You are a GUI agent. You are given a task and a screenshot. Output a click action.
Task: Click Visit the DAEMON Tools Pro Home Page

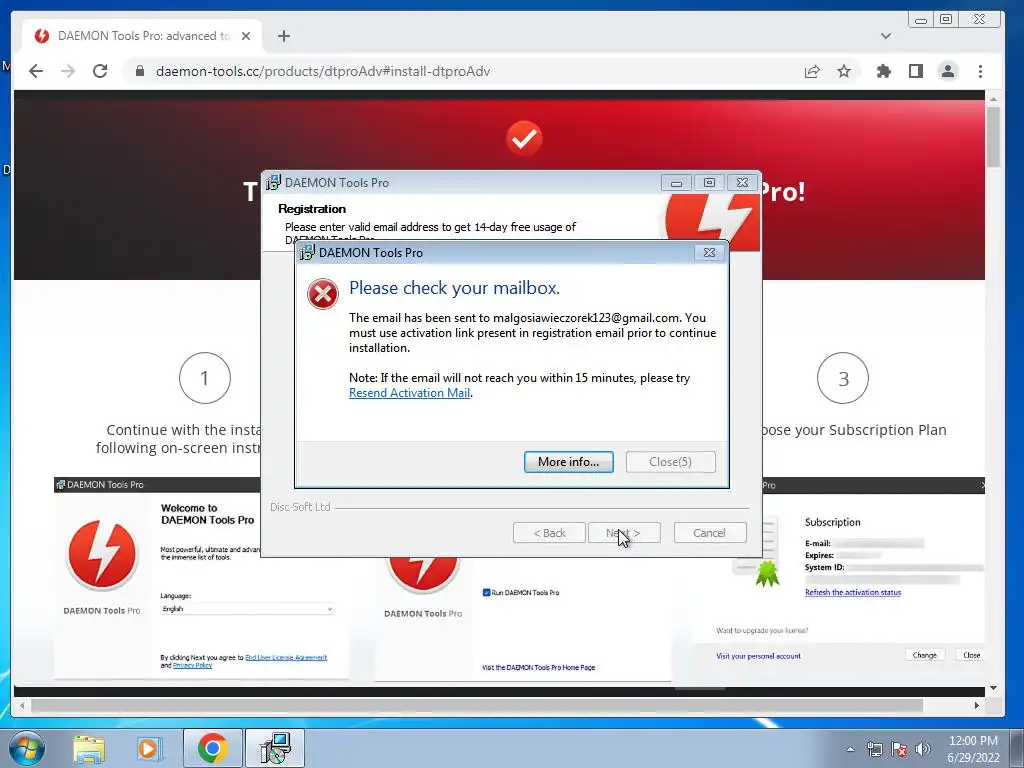pos(538,667)
